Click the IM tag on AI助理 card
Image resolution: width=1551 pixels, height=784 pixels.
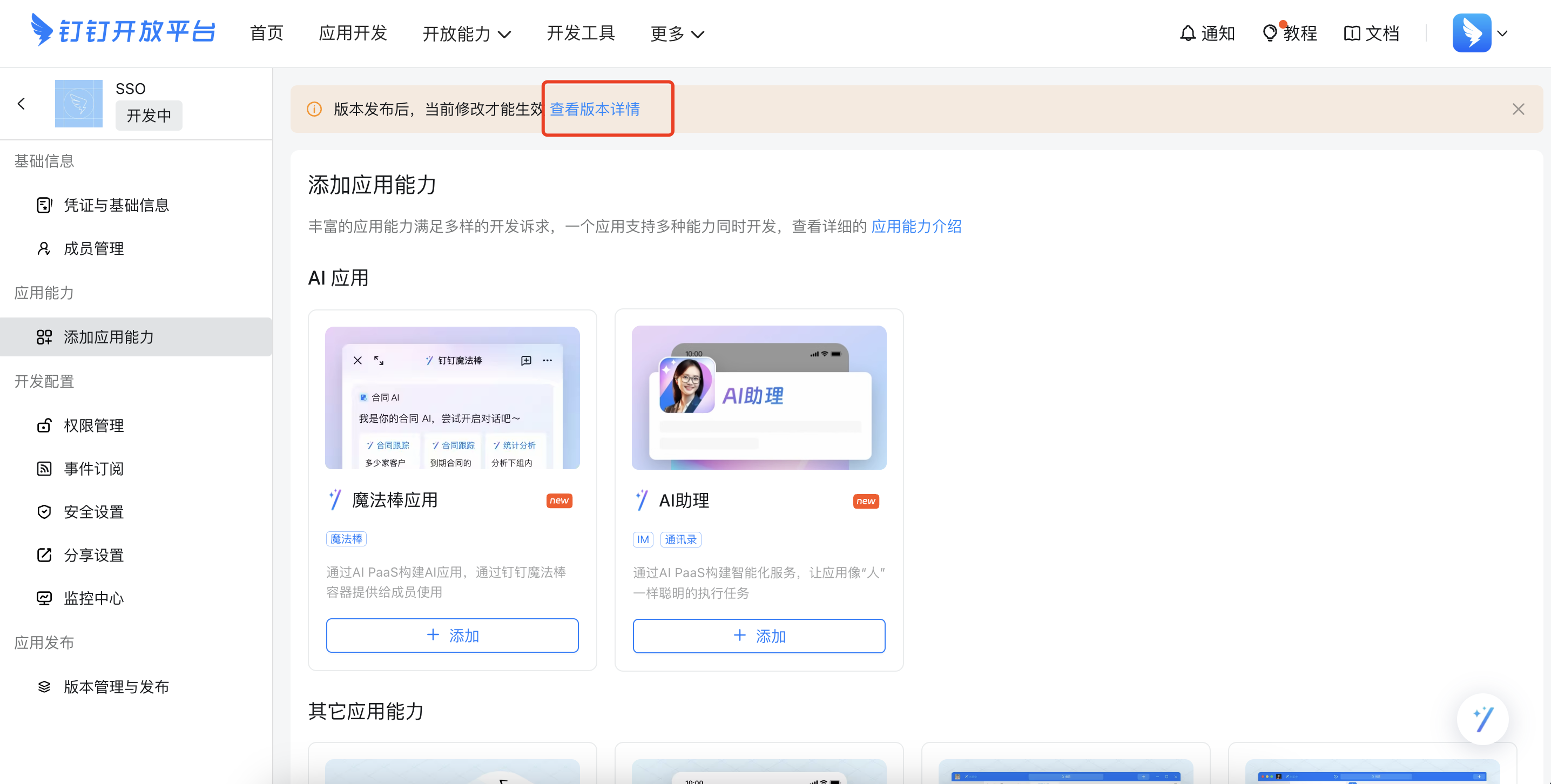pos(643,540)
